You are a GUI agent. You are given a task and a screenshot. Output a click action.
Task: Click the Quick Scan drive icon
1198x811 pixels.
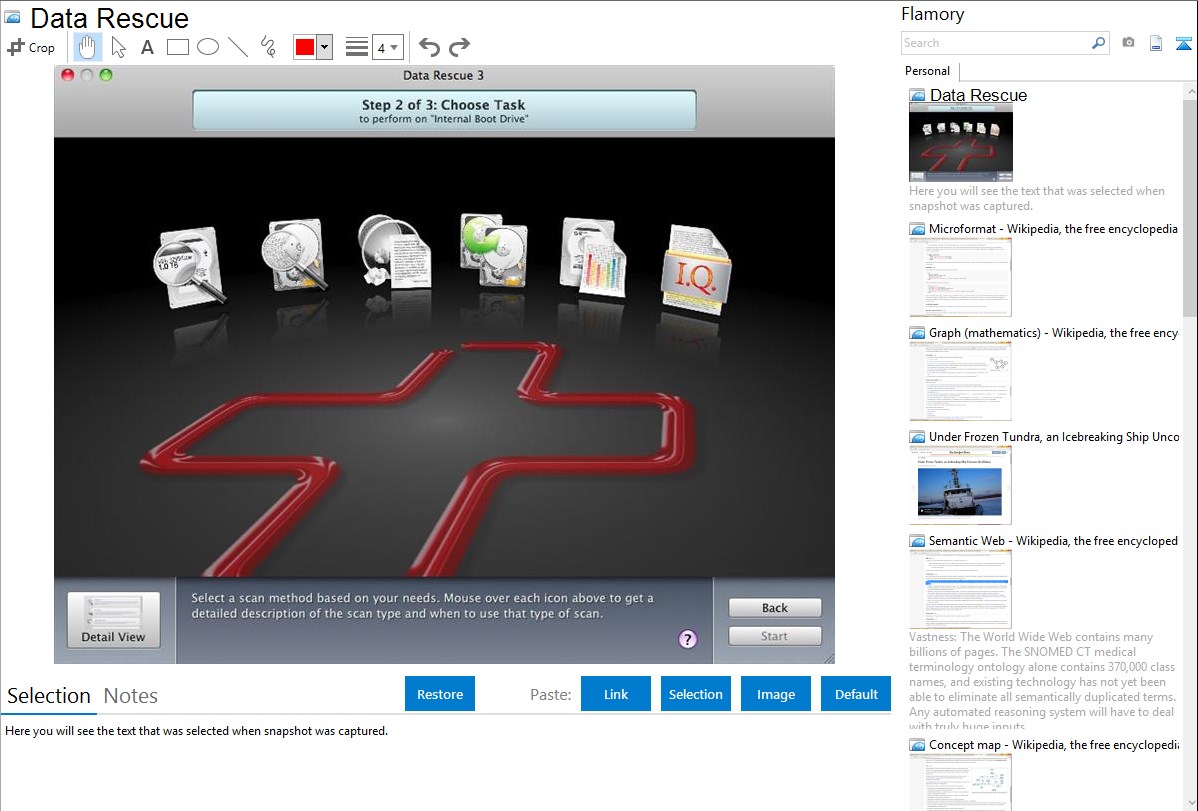pyautogui.click(x=189, y=268)
